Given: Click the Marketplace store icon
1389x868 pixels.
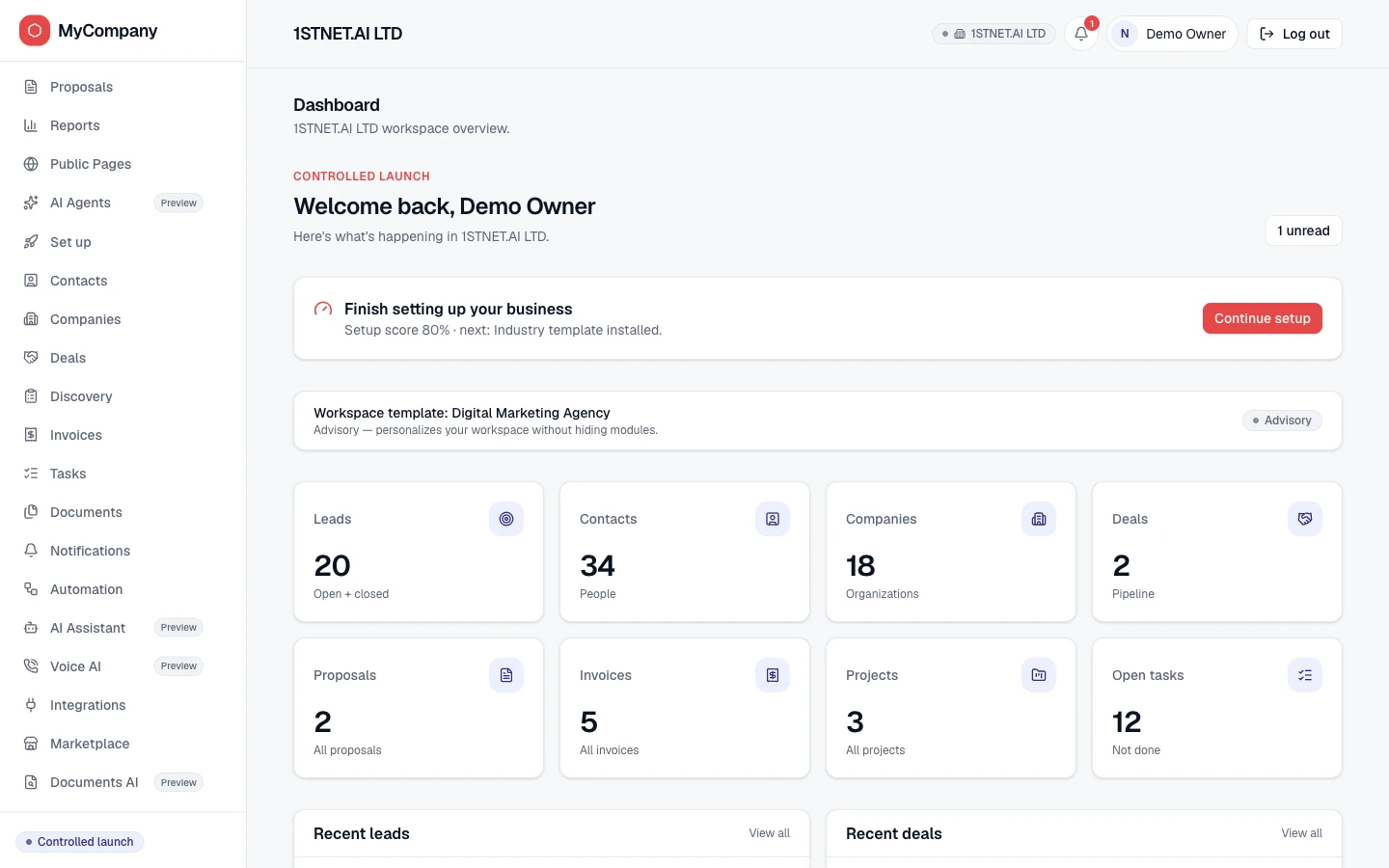Looking at the screenshot, I should [x=31, y=744].
